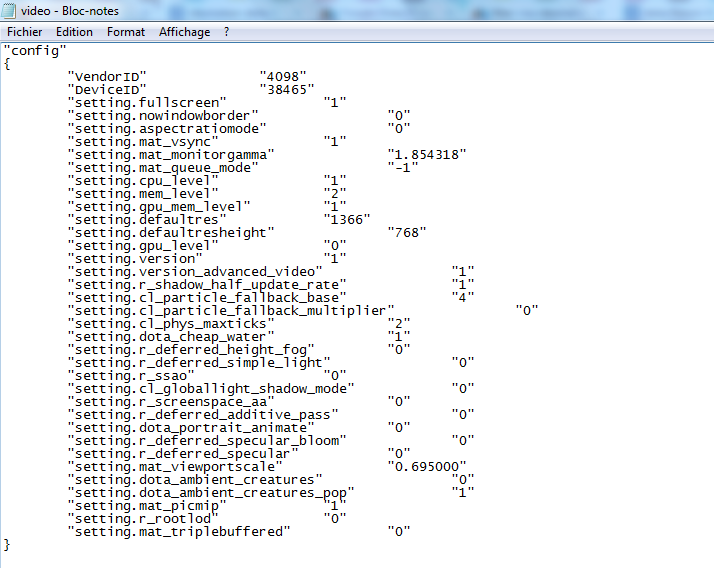This screenshot has height=568, width=714.
Task: Click the value "4098"
Action: click(x=283, y=77)
